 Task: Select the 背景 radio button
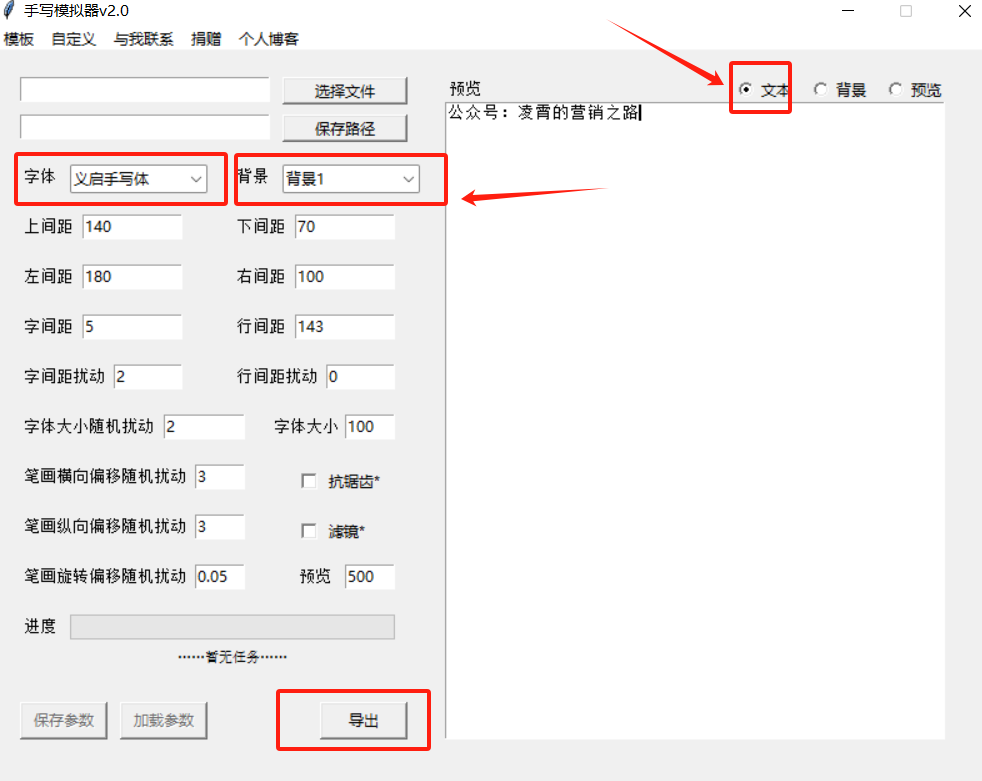point(821,90)
